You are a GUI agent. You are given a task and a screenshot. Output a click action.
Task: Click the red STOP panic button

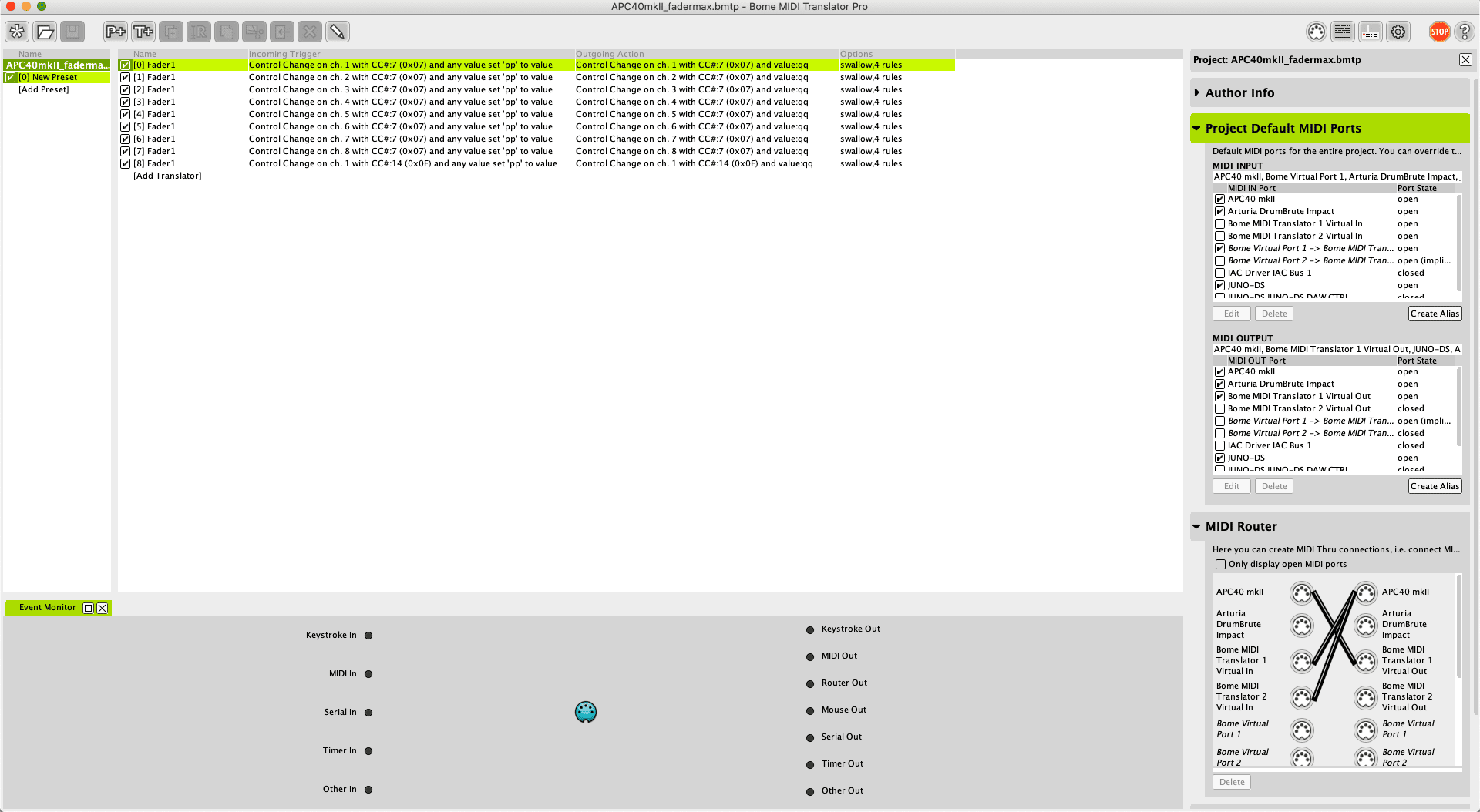(x=1439, y=32)
